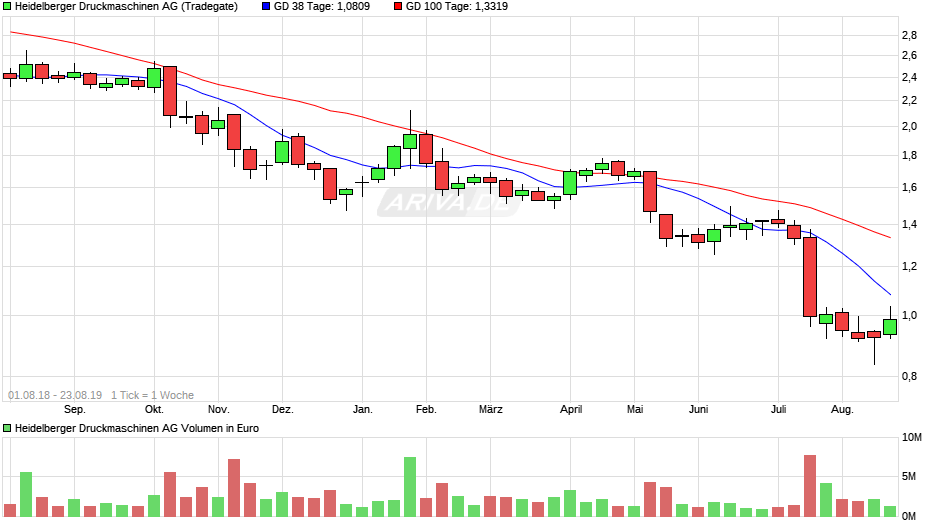Click the large red candle in late July

coord(810,277)
